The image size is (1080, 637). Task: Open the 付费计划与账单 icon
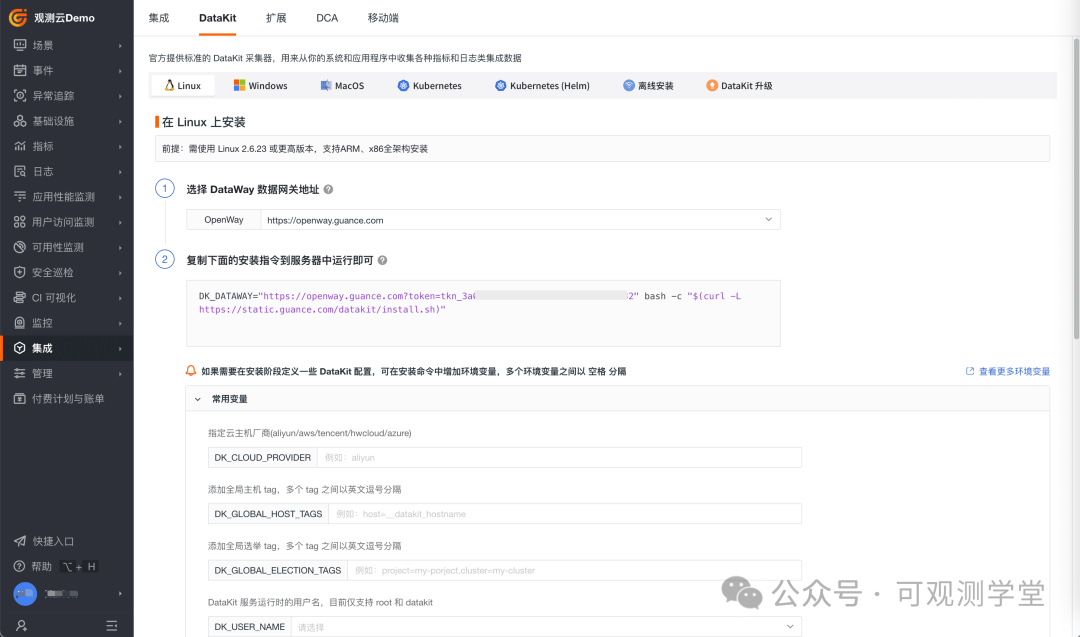tap(20, 399)
